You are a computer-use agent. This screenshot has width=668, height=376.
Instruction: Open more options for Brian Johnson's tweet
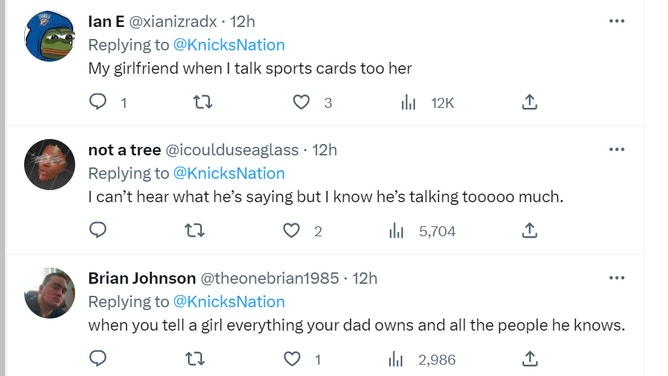click(x=616, y=278)
